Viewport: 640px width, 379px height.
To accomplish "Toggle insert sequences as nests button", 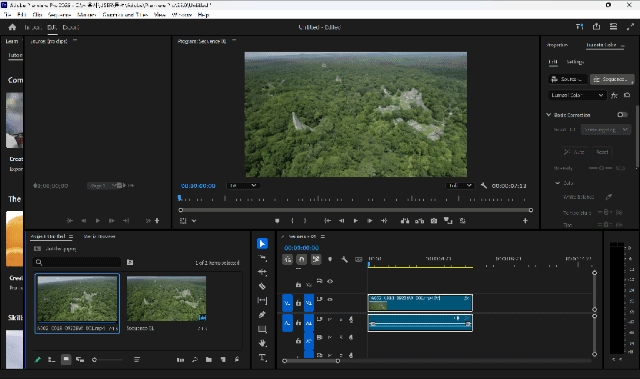I will (287, 259).
